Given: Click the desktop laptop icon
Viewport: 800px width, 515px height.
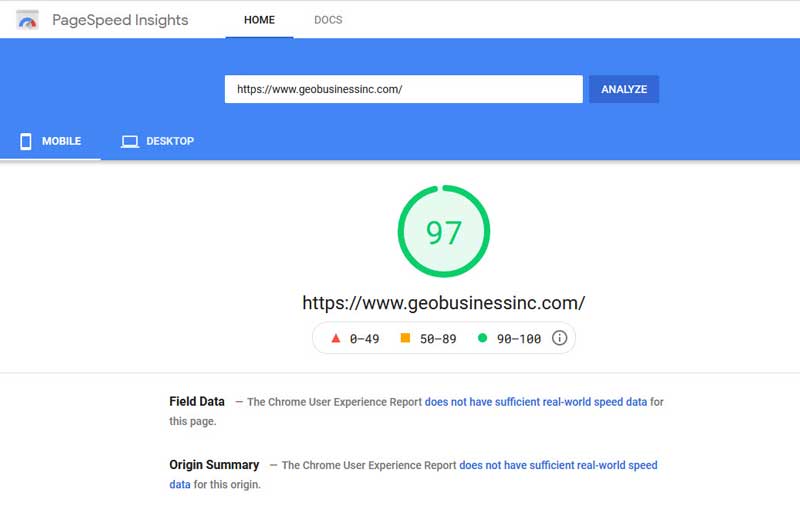Looking at the screenshot, I should [130, 141].
